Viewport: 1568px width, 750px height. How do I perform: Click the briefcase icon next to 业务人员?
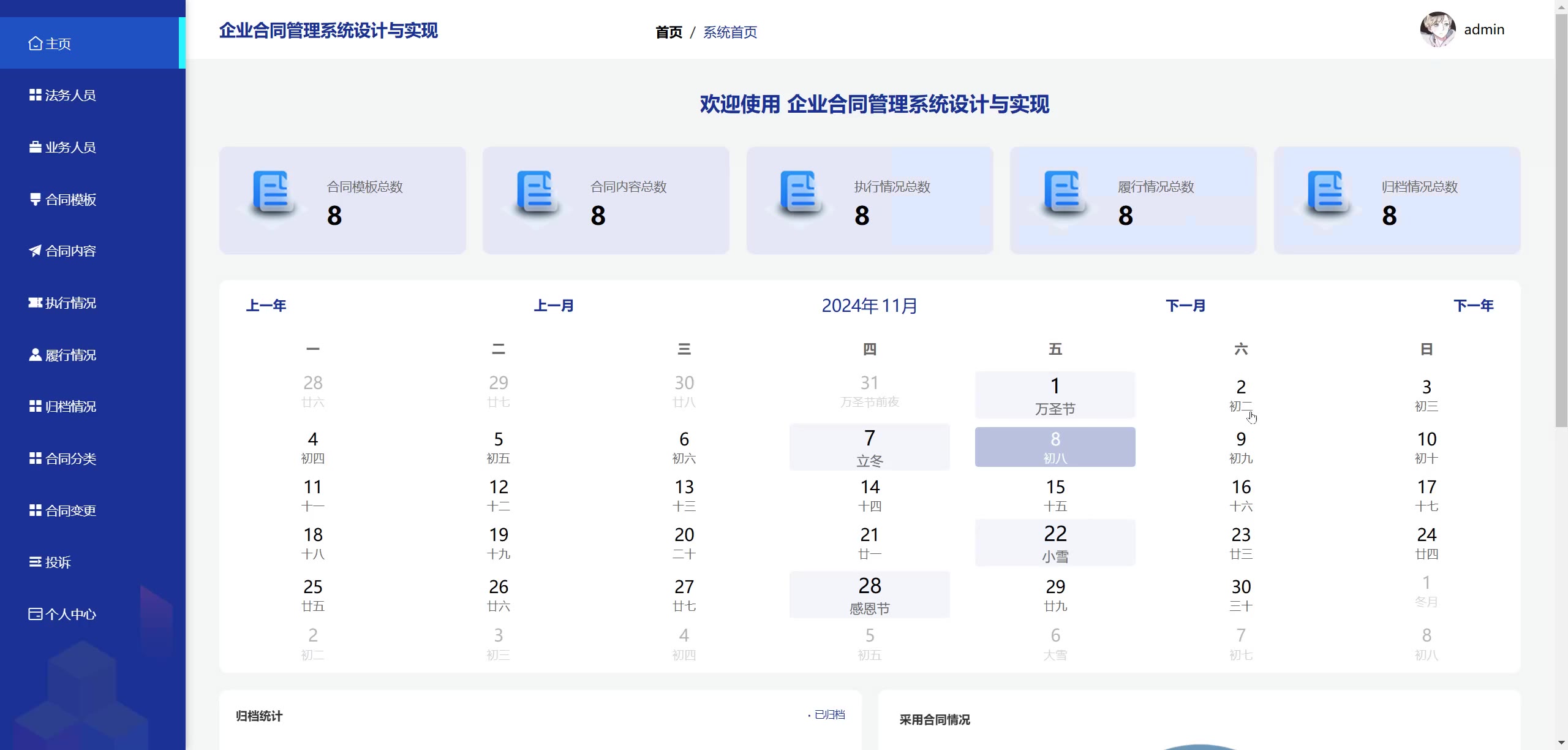point(36,147)
